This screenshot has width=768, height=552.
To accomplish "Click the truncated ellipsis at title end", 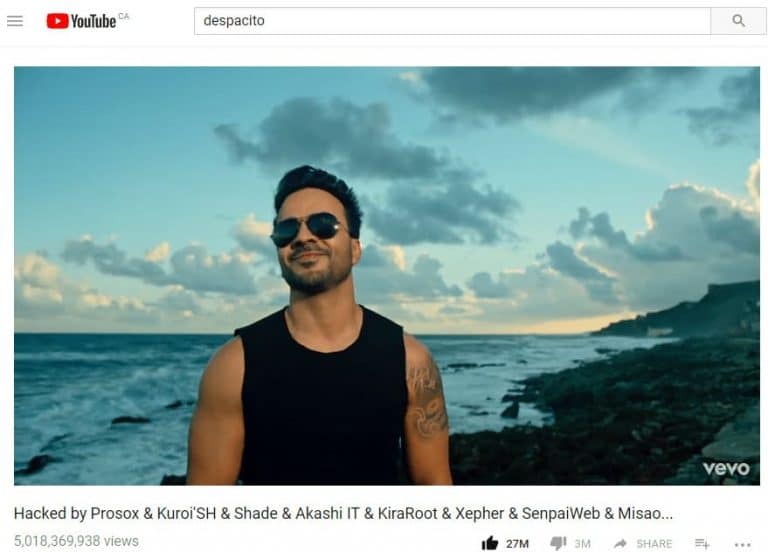I will (667, 514).
